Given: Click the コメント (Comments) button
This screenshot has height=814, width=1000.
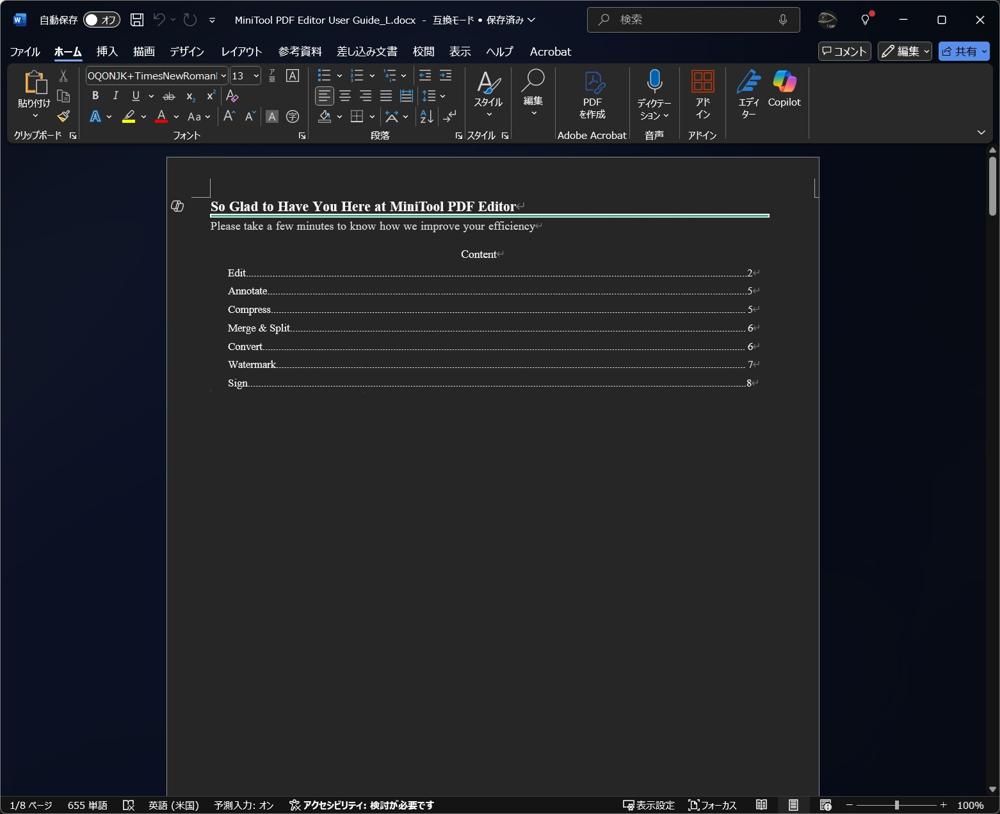Looking at the screenshot, I should 844,51.
